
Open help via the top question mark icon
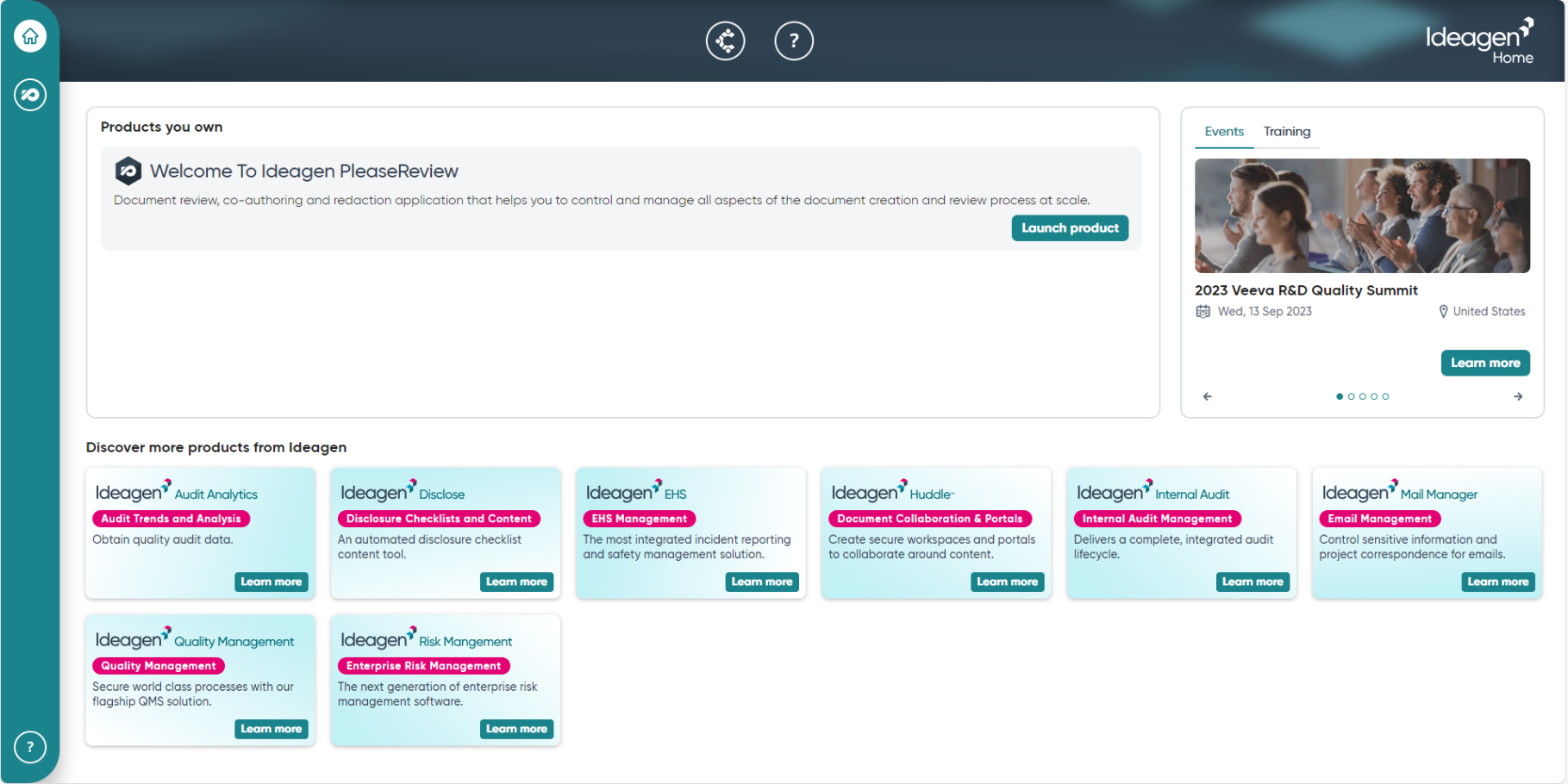(x=793, y=40)
